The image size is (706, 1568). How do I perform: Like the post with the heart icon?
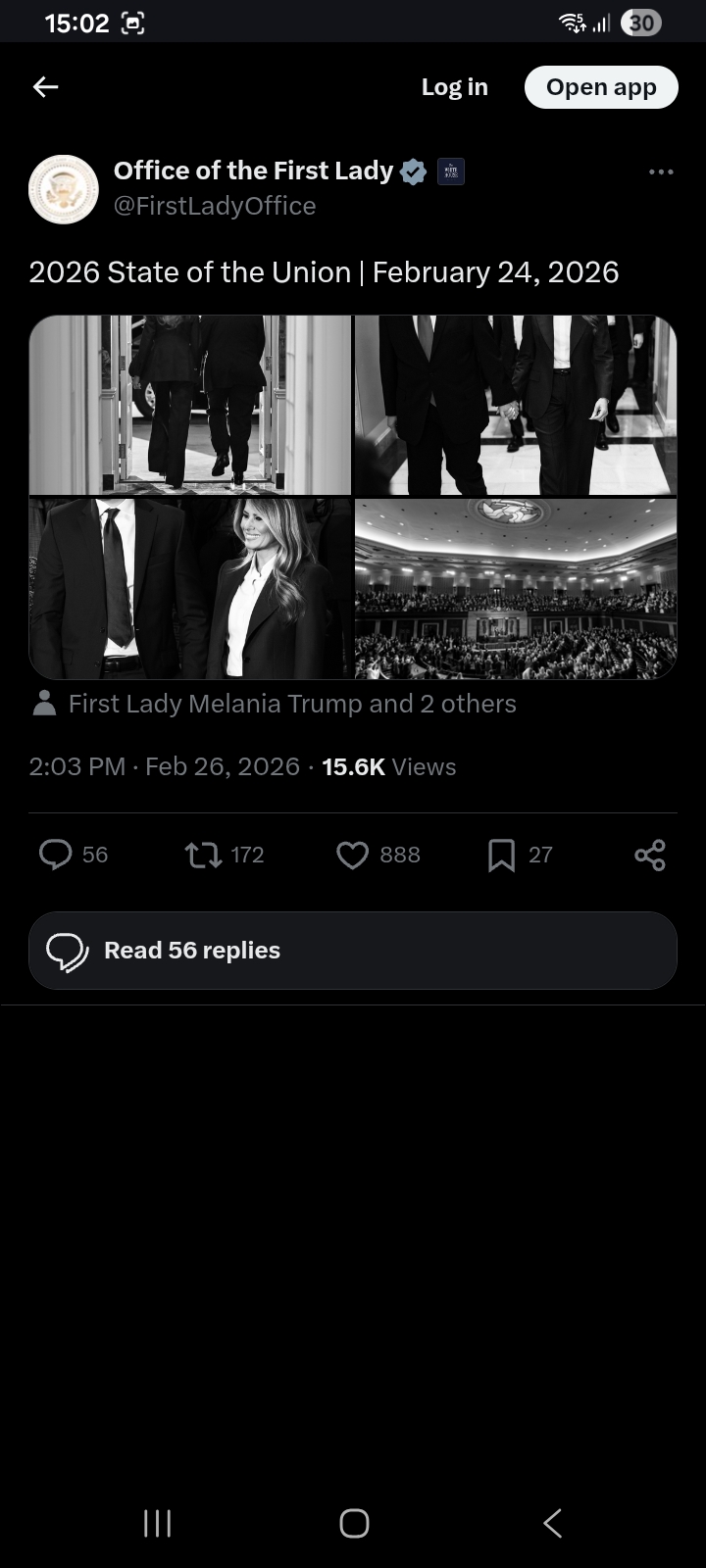click(352, 856)
